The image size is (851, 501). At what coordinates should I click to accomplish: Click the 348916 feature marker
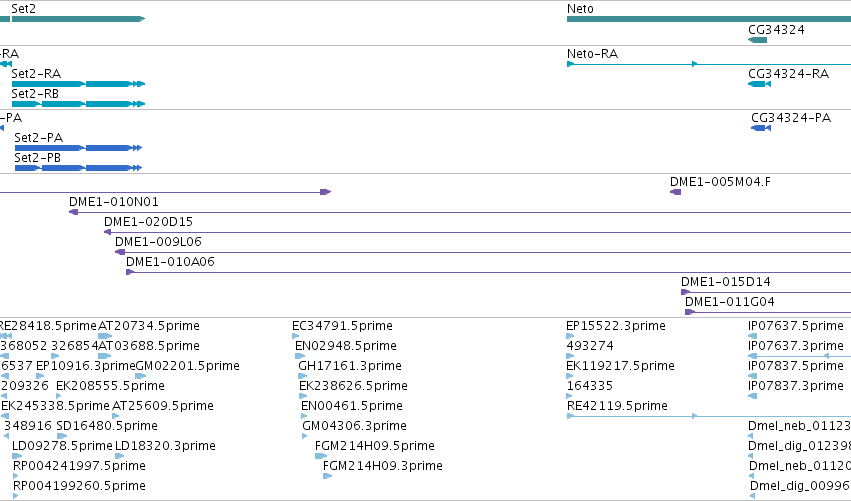(x=7, y=436)
